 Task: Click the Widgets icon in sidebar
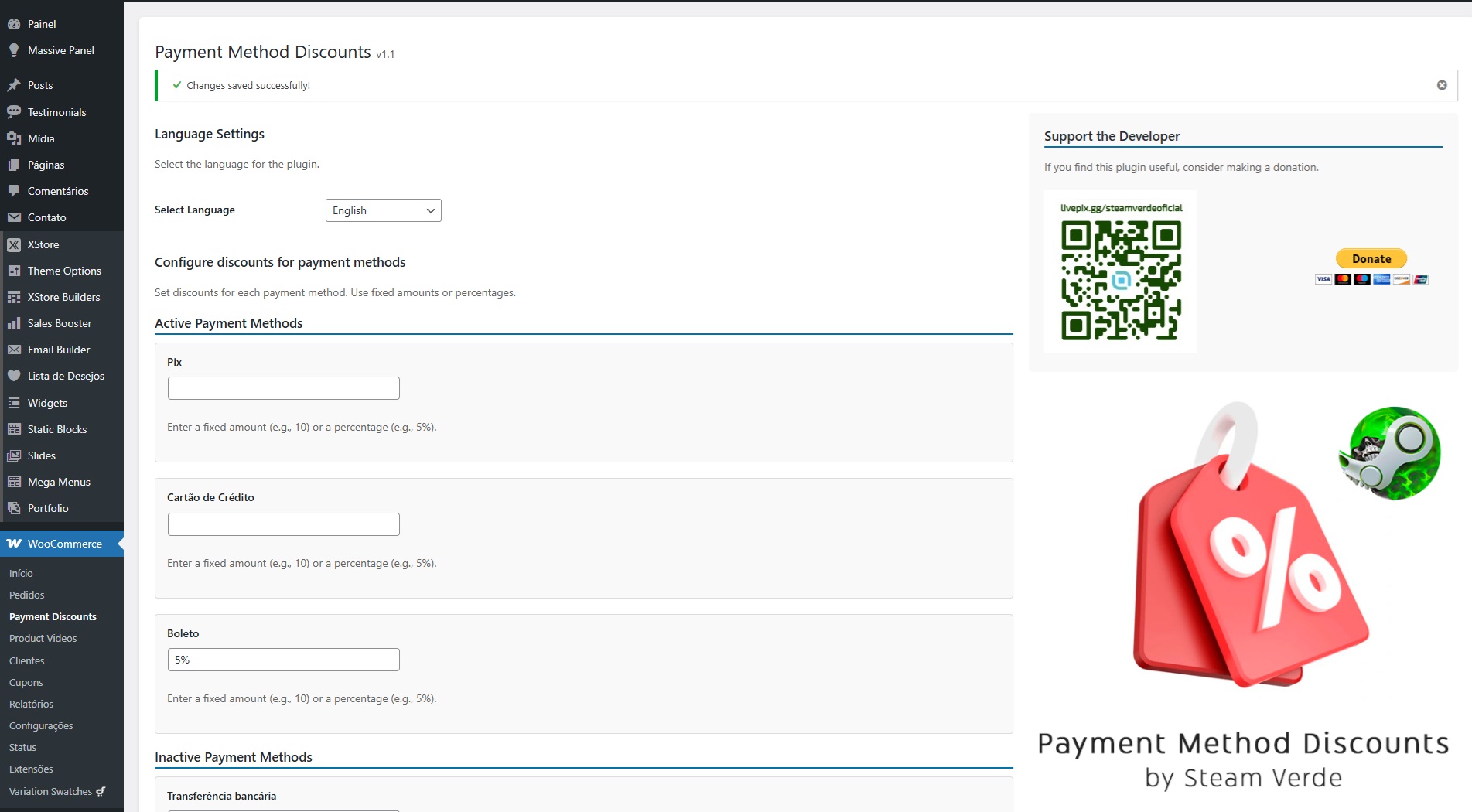click(14, 403)
